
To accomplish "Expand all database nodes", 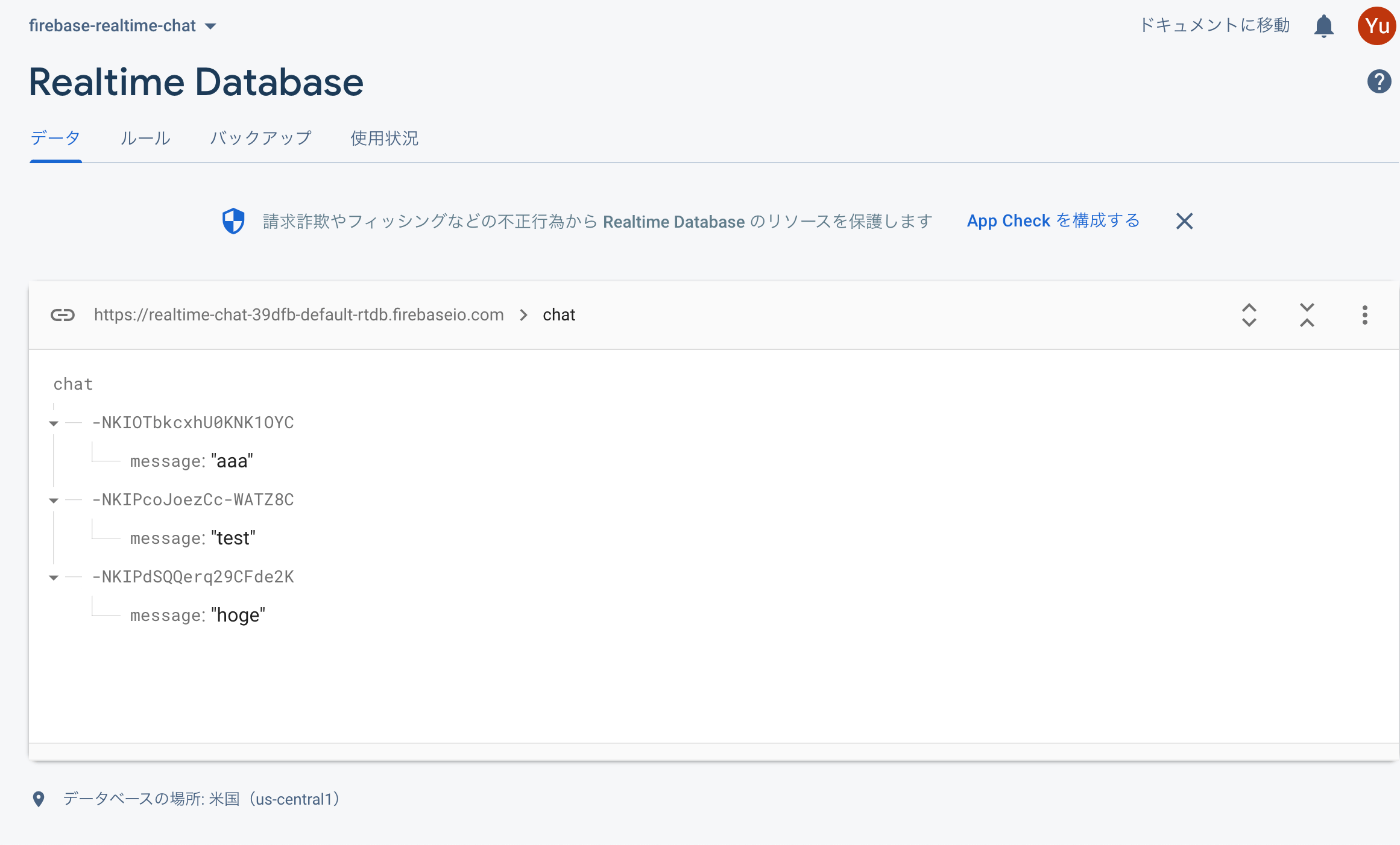I will 1249,315.
